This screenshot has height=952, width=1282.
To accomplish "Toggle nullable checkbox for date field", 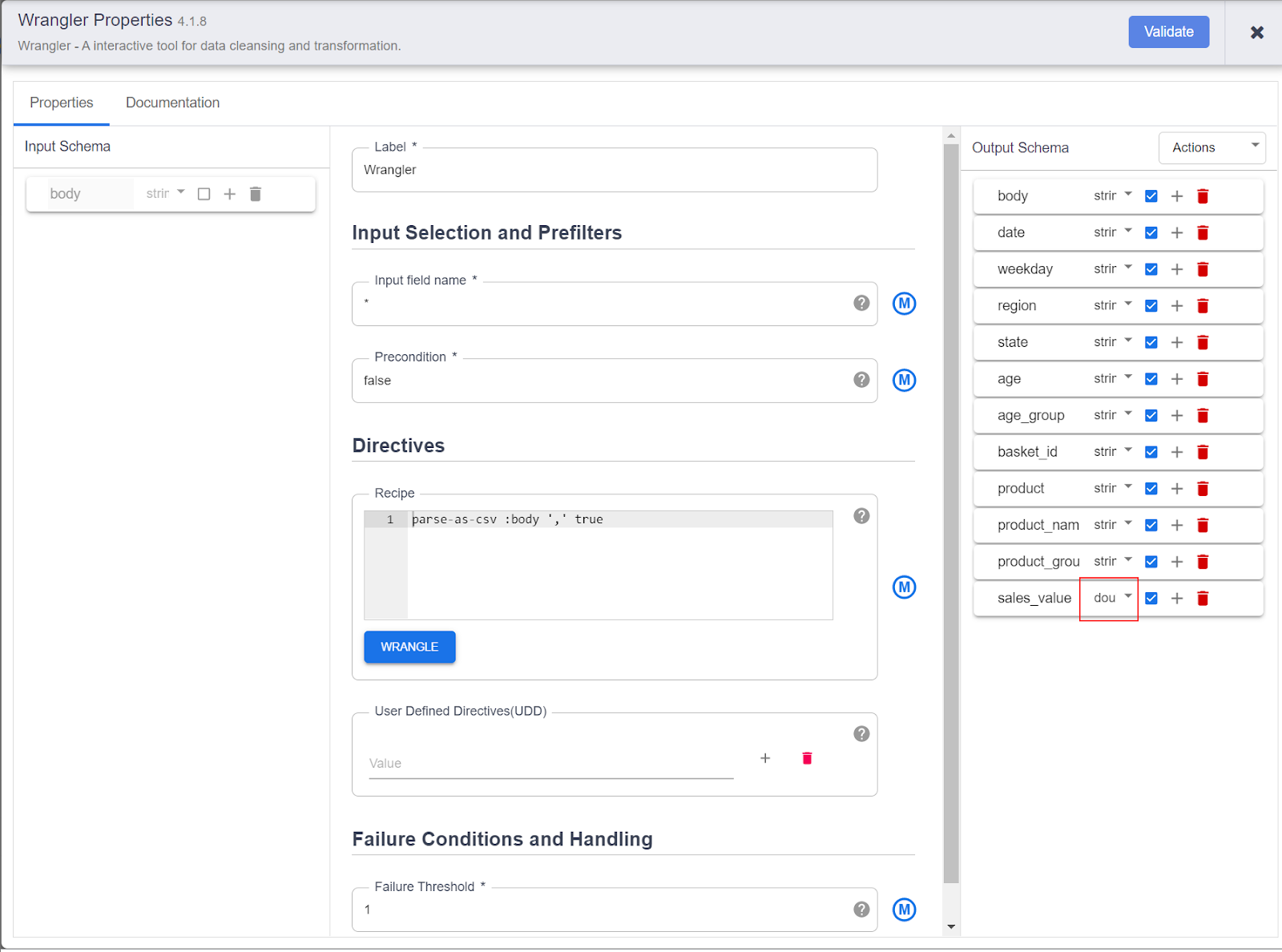I will coord(1151,233).
